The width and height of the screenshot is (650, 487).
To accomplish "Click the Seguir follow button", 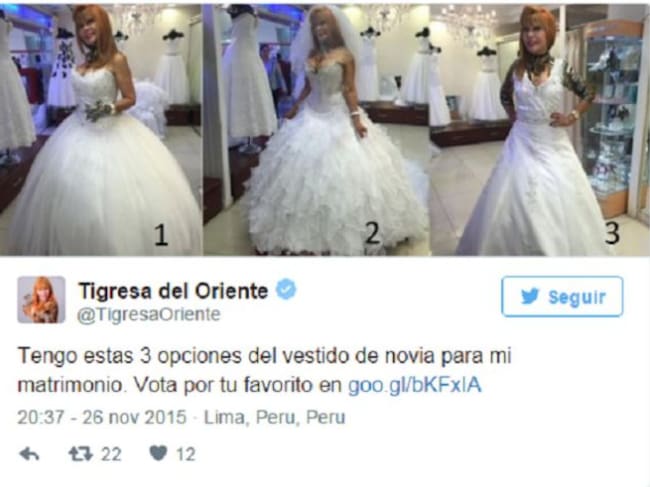I will pos(562,297).
